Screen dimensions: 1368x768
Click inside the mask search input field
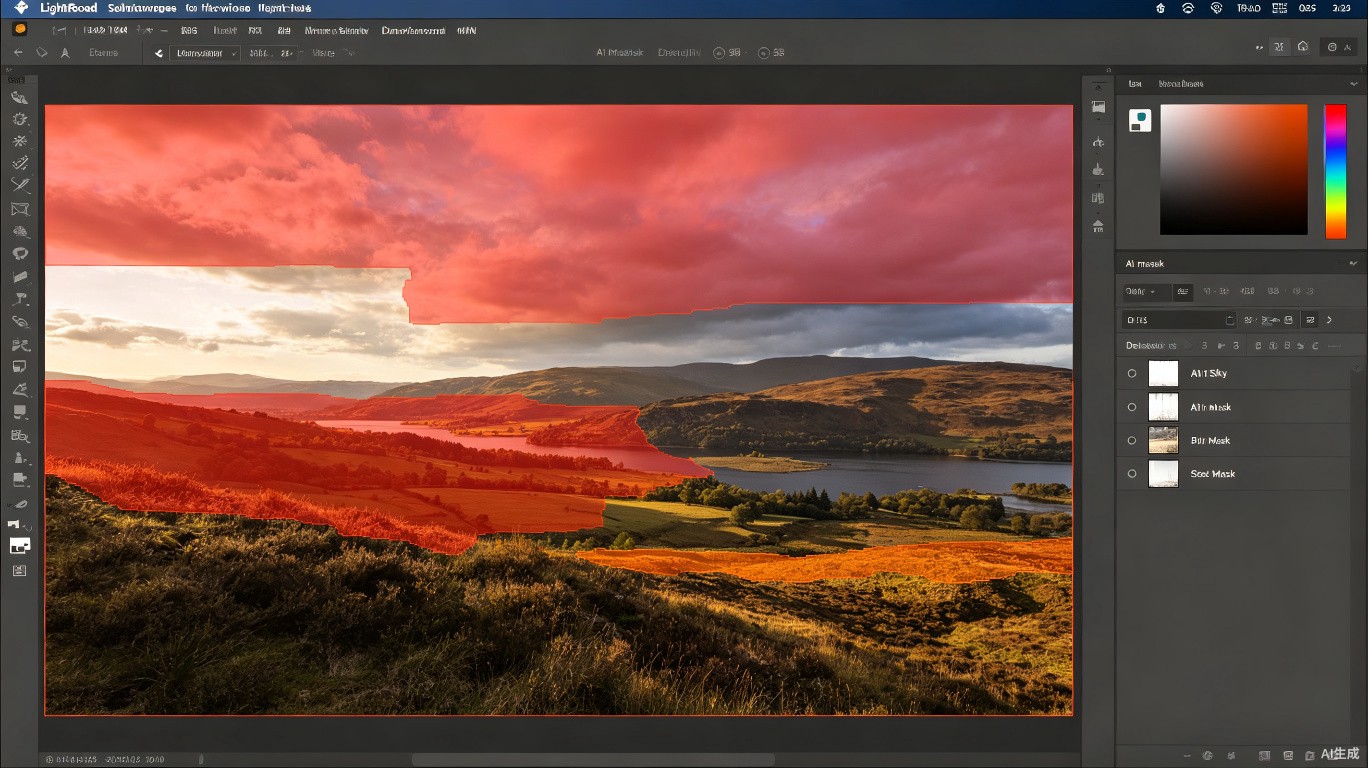[x=1180, y=320]
